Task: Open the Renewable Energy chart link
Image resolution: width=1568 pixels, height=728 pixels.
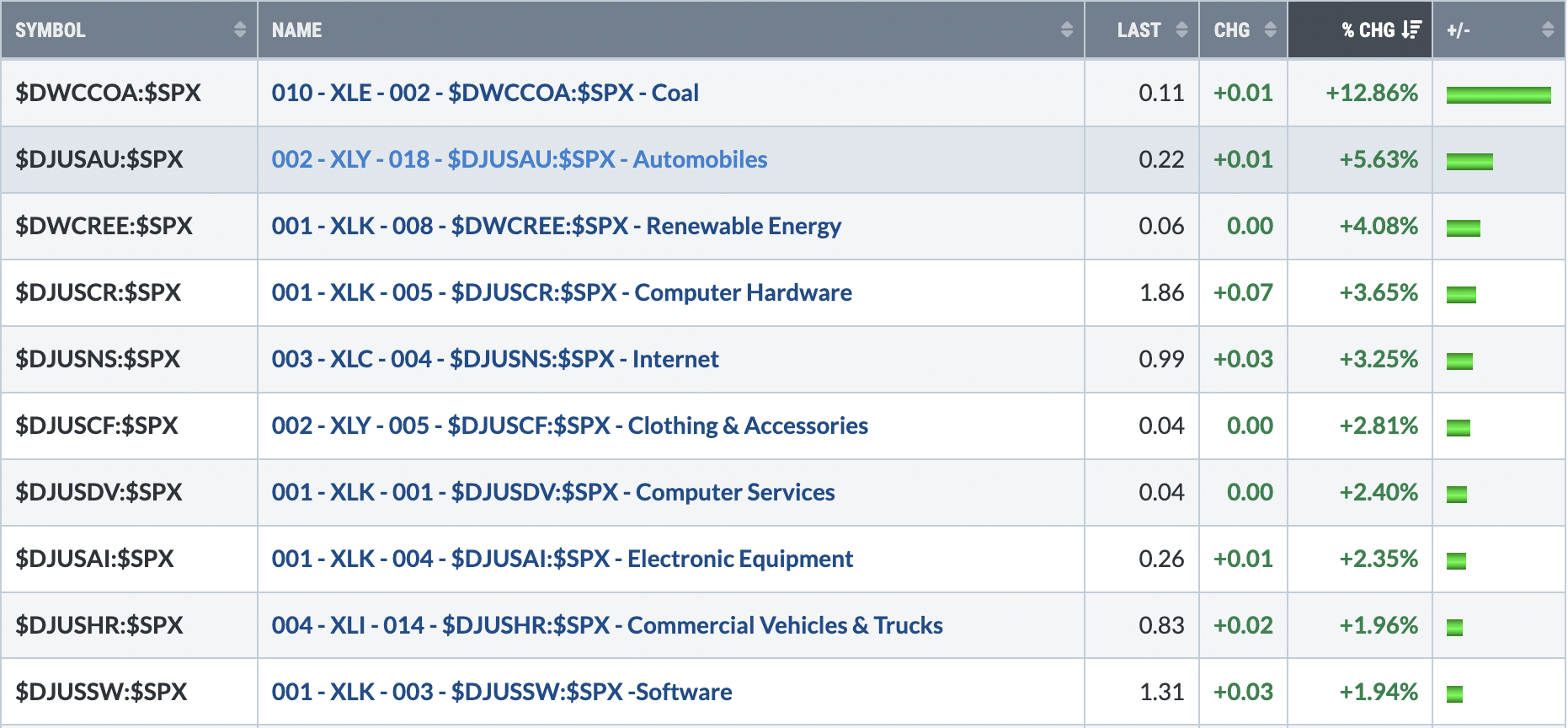Action: click(x=557, y=226)
